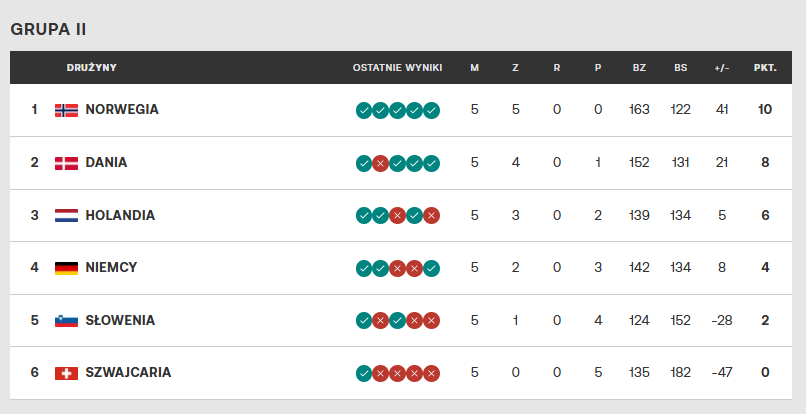Viewport: 806px width, 414px height.
Task: Click Szwajcaria's first green win icon
Action: click(x=364, y=374)
